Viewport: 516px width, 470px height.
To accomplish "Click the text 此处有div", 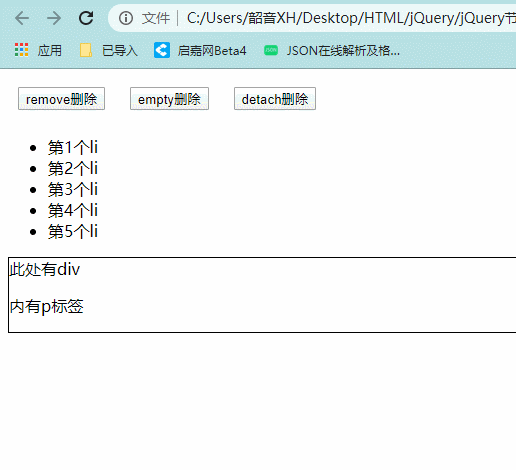I will coord(45,269).
